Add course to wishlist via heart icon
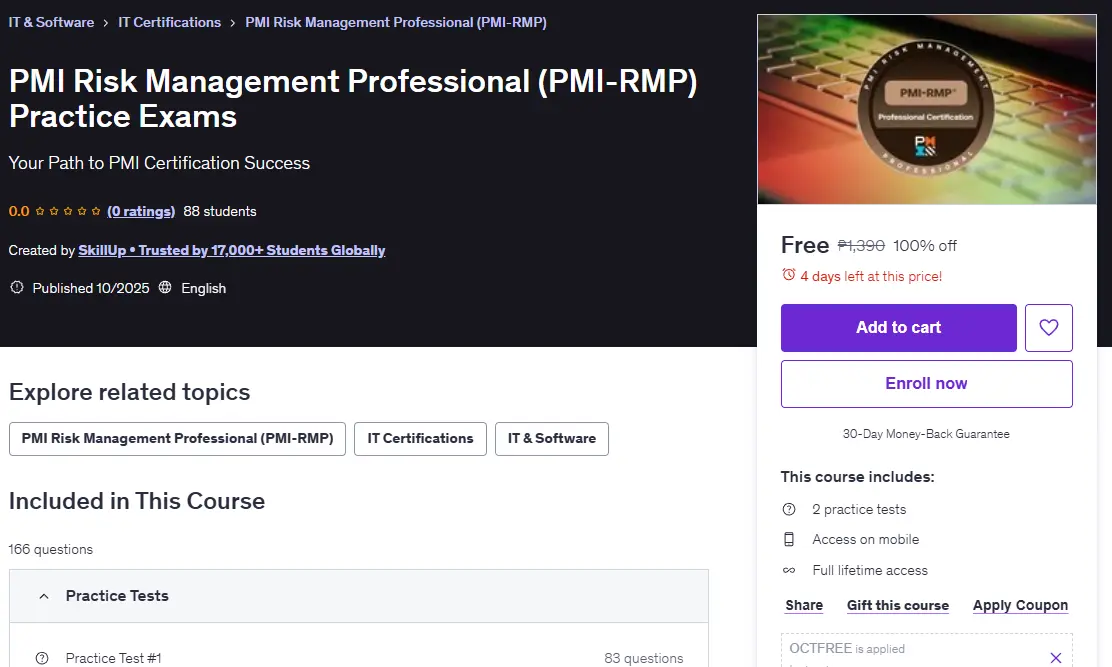This screenshot has height=667, width=1112. click(1048, 327)
